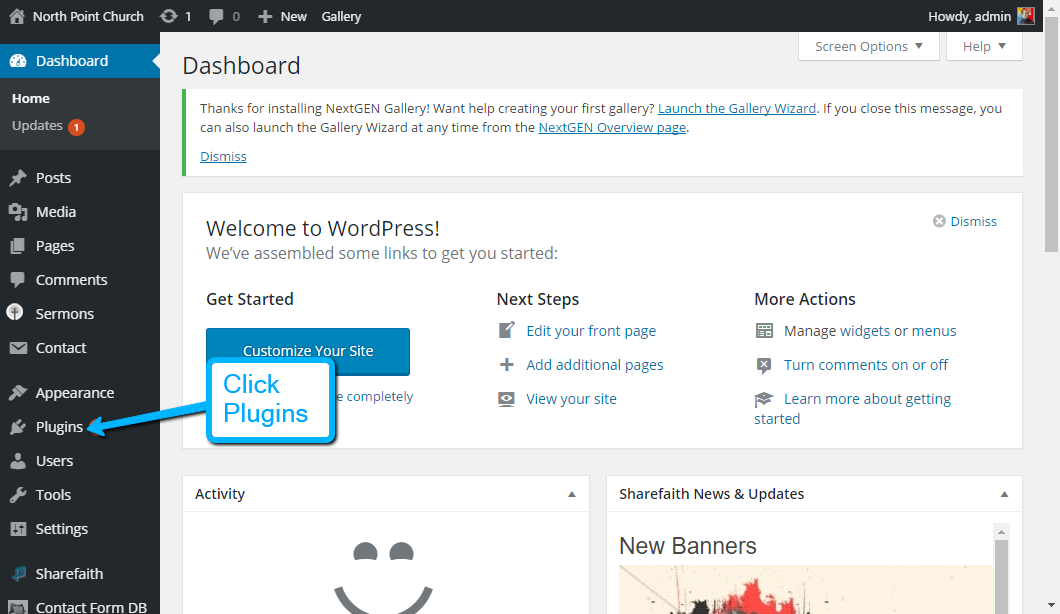Click the updates refresh icon in admin bar
The image size is (1060, 614).
[169, 16]
